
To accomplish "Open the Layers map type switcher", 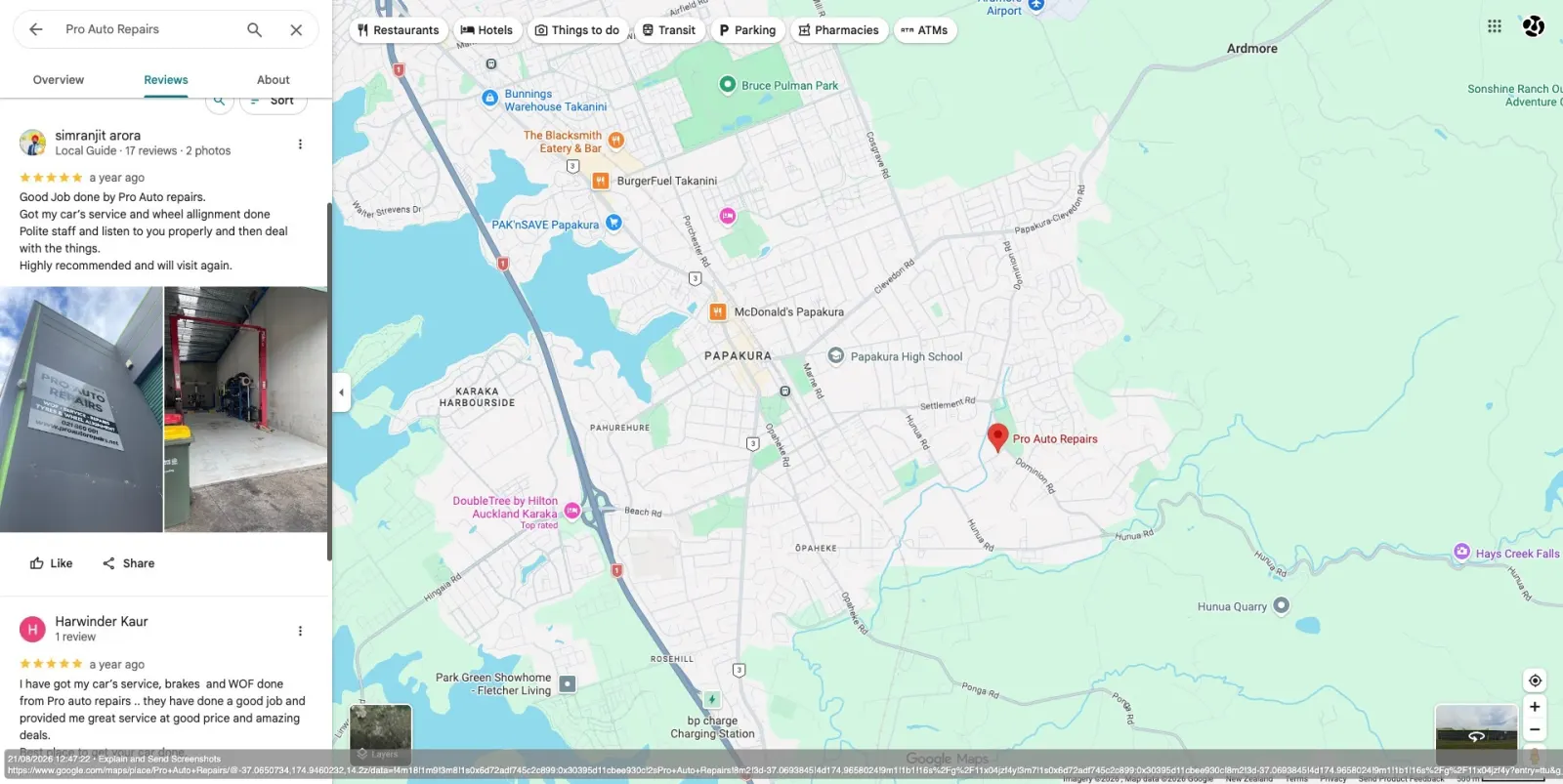I will click(381, 734).
